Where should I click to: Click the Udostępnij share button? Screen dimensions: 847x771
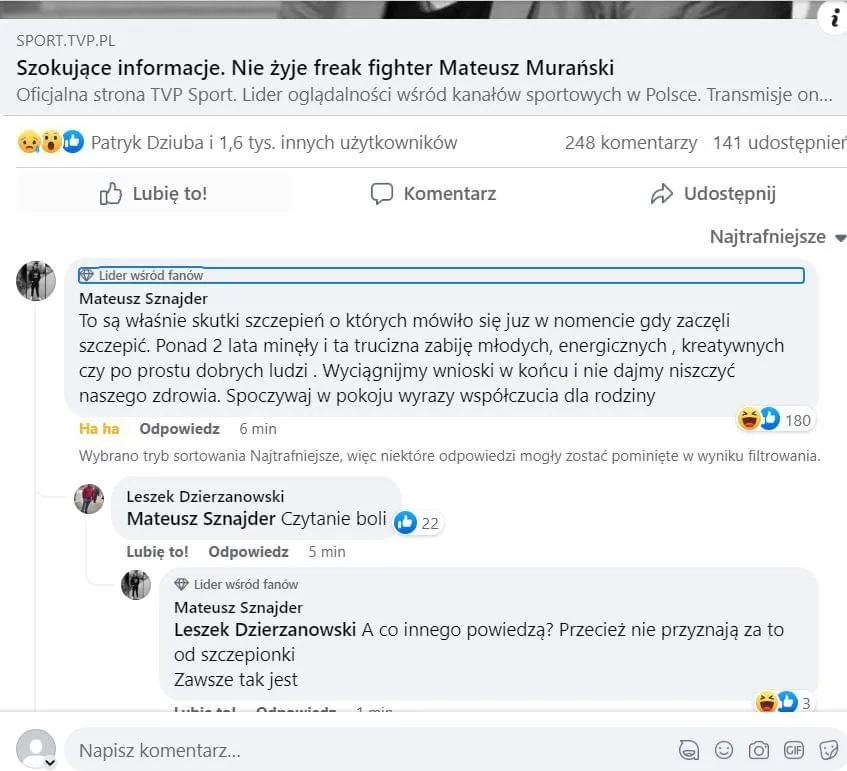click(712, 193)
